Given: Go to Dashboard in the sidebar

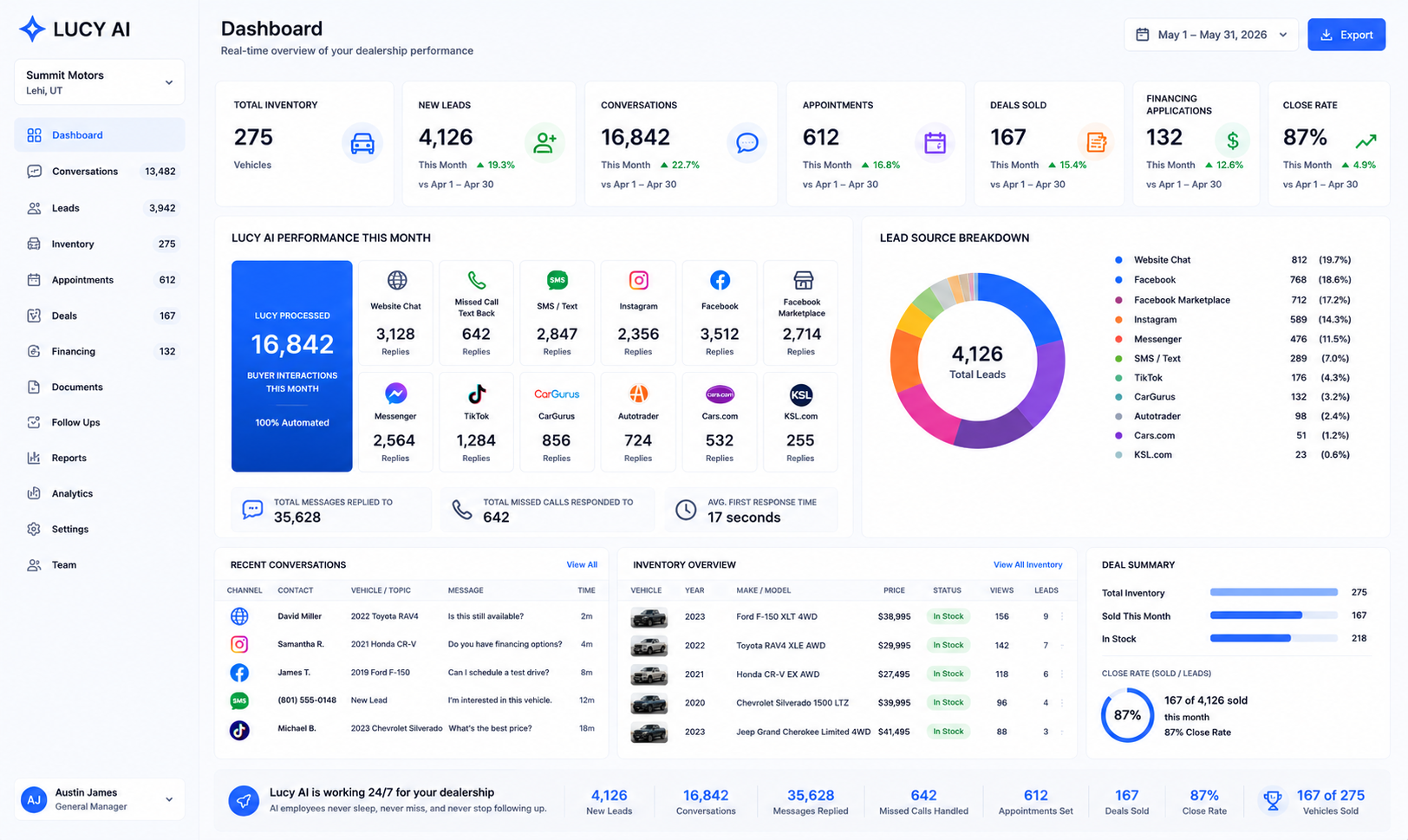Looking at the screenshot, I should click(x=100, y=135).
